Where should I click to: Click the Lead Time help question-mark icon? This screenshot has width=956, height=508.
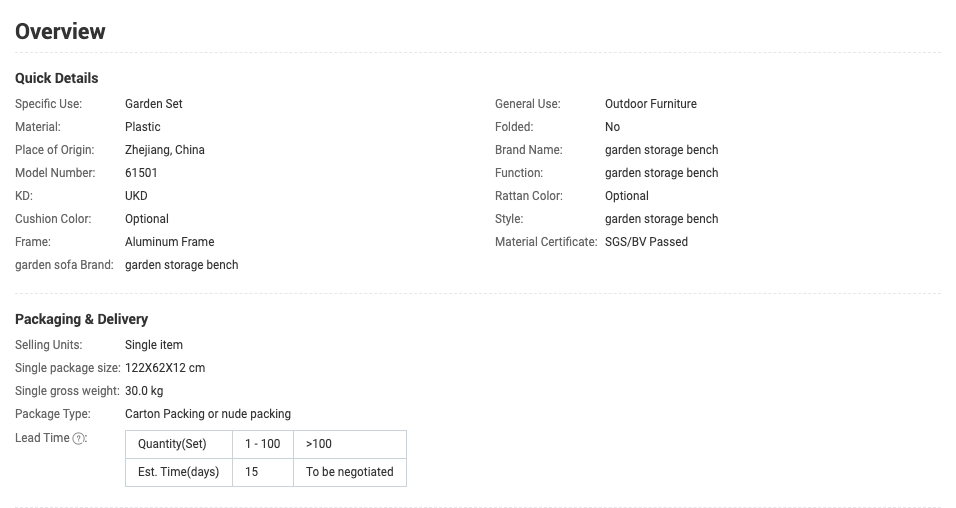pos(79,438)
